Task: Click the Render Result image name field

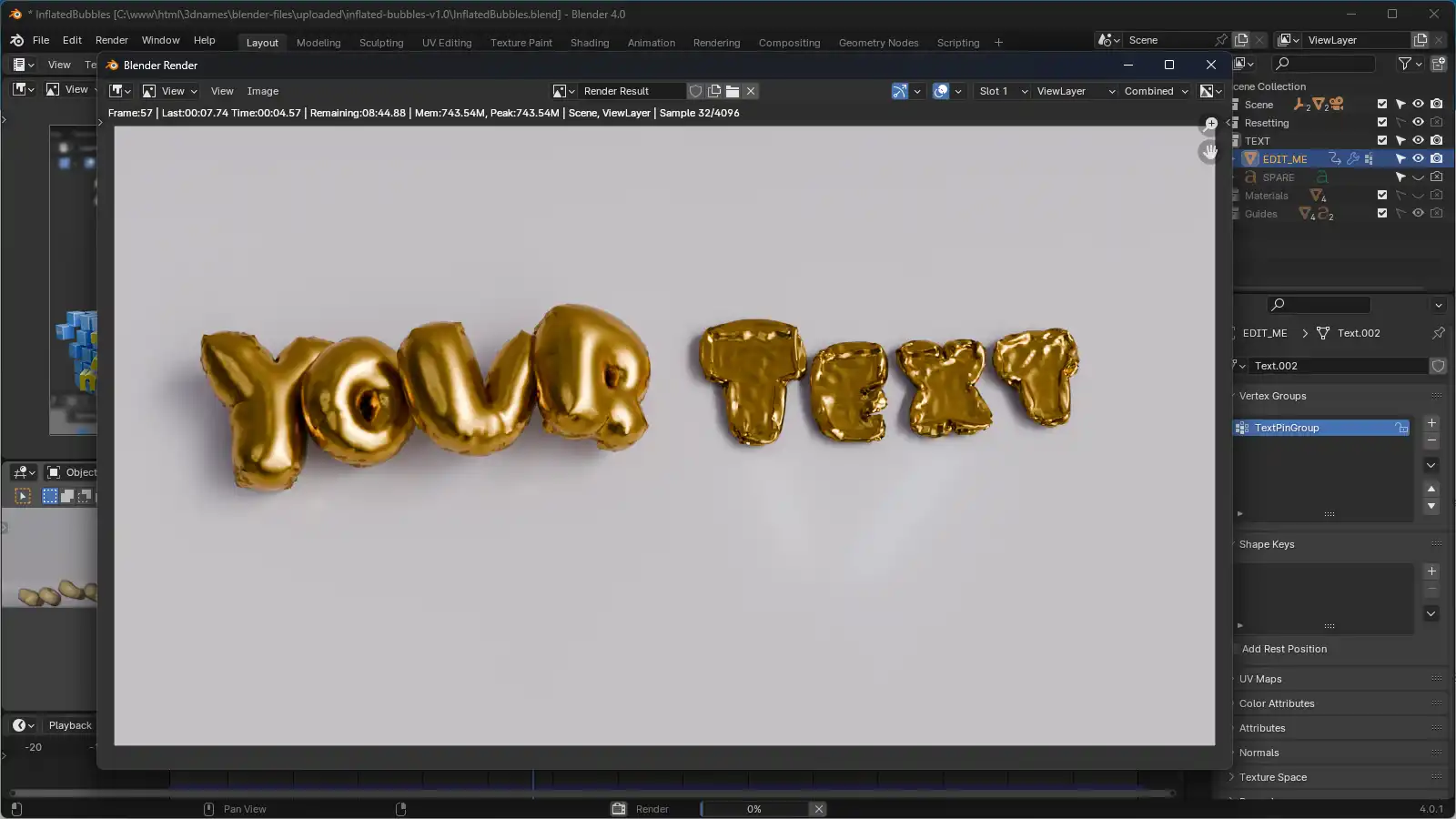Action: tap(632, 91)
